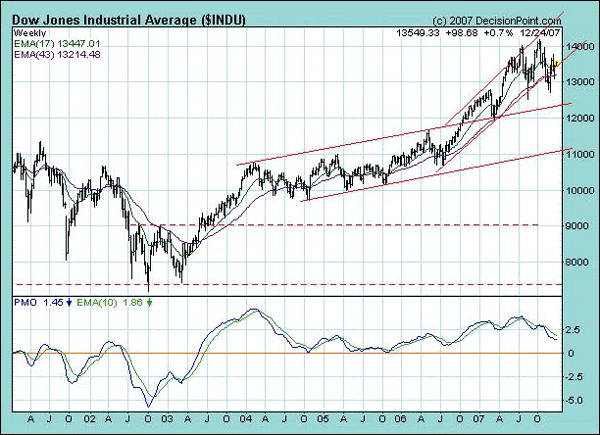Select the EMA(43) 13214.48 legend entry
This screenshot has height=435, width=600.
(x=57, y=55)
